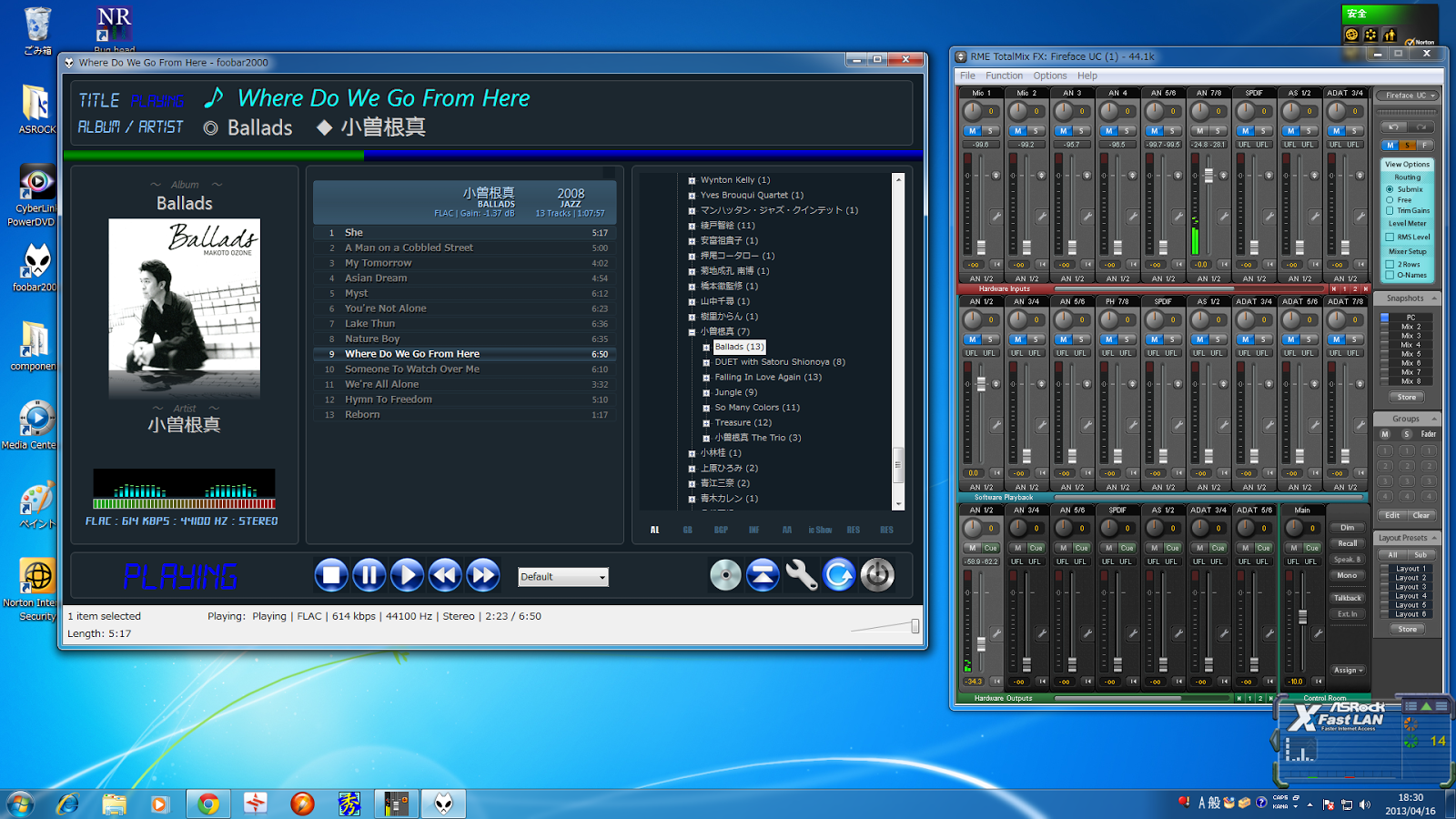
Task: Switch to the GB tab in foobar2000
Action: click(x=687, y=530)
